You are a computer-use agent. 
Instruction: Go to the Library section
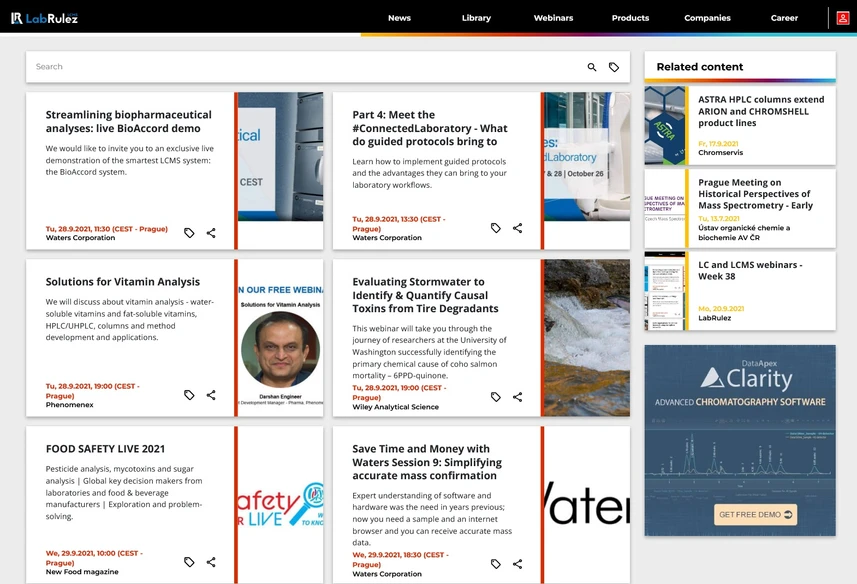point(476,18)
